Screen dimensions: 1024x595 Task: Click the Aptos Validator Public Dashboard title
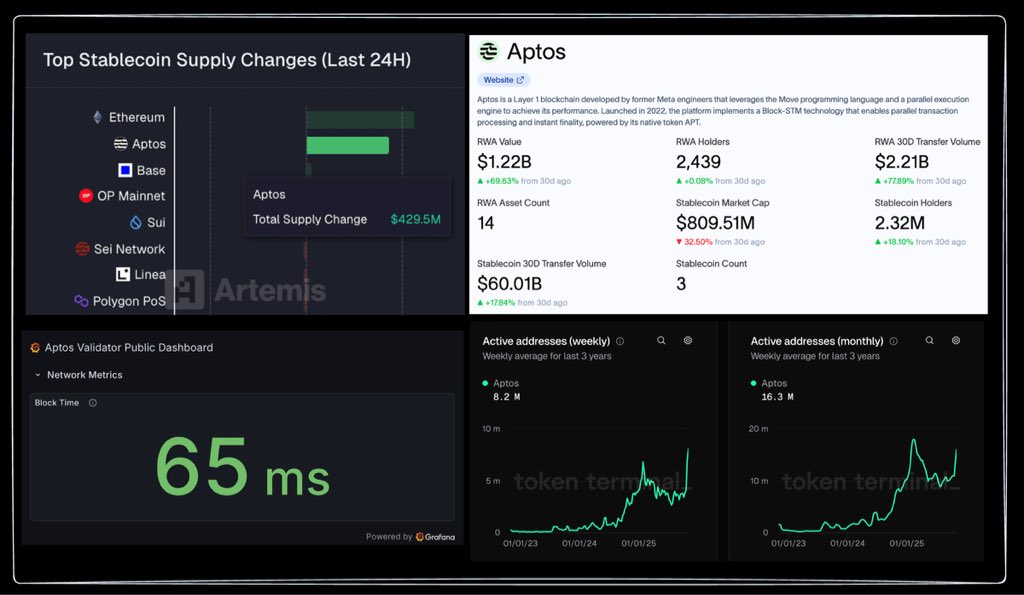pyautogui.click(x=129, y=347)
